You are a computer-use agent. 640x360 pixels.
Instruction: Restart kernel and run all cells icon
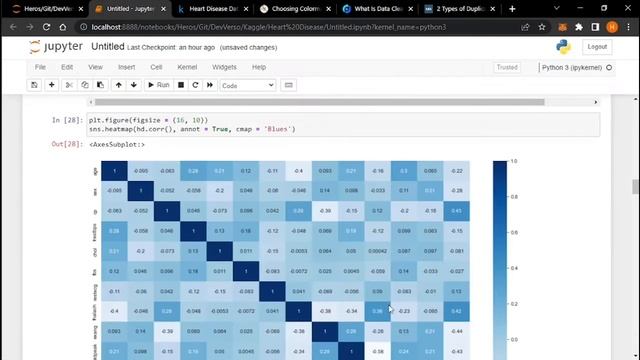[x=210, y=85]
